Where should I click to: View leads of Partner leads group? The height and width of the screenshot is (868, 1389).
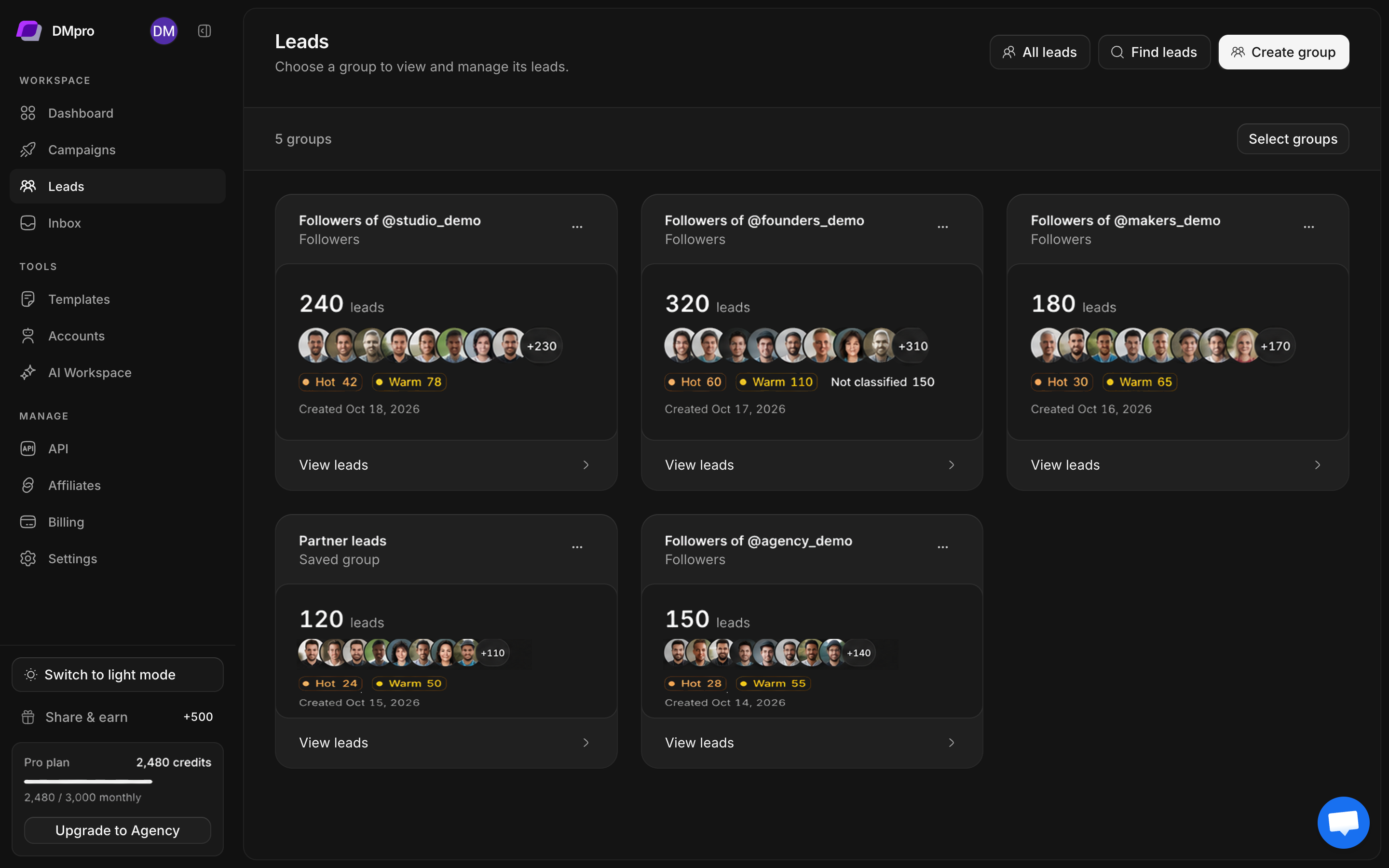(x=446, y=743)
